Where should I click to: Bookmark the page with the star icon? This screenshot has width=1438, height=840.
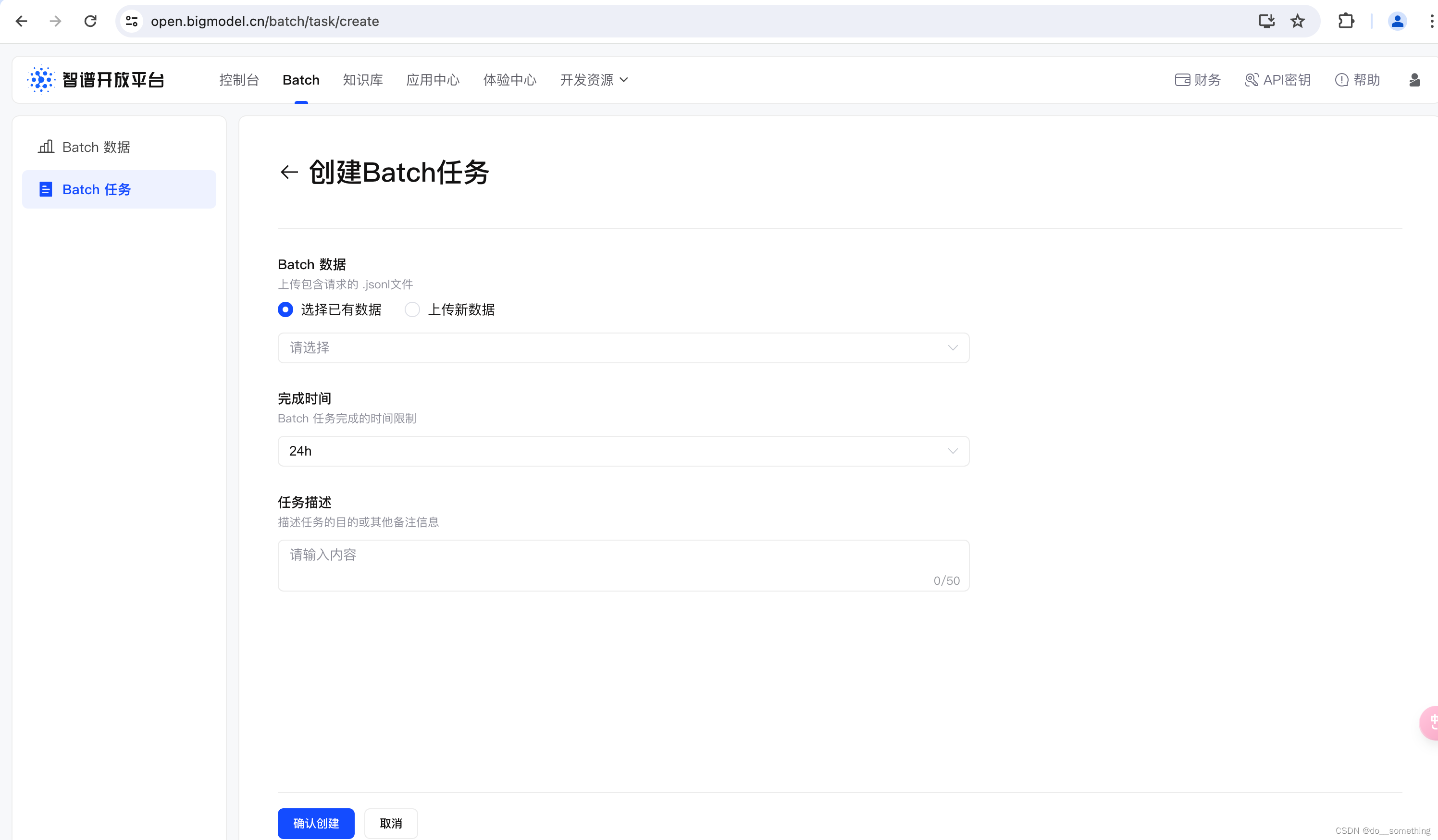[x=1297, y=21]
